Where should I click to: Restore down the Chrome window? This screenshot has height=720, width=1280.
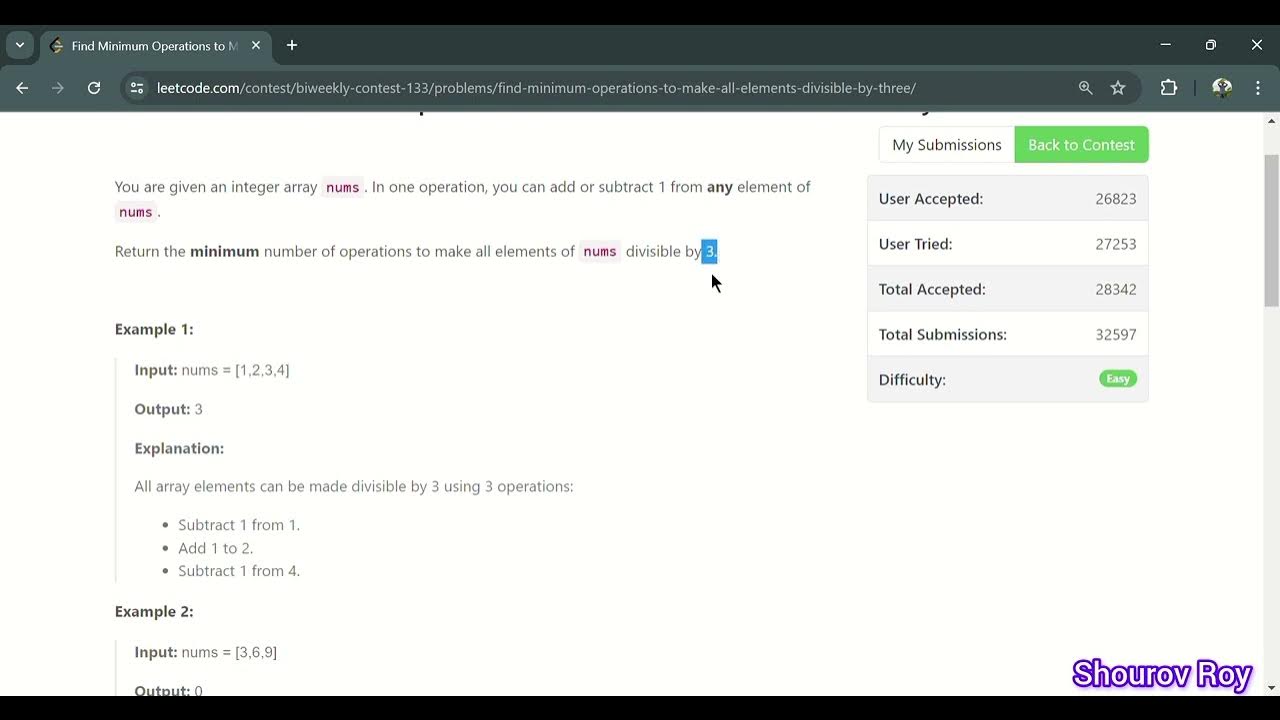[x=1211, y=45]
